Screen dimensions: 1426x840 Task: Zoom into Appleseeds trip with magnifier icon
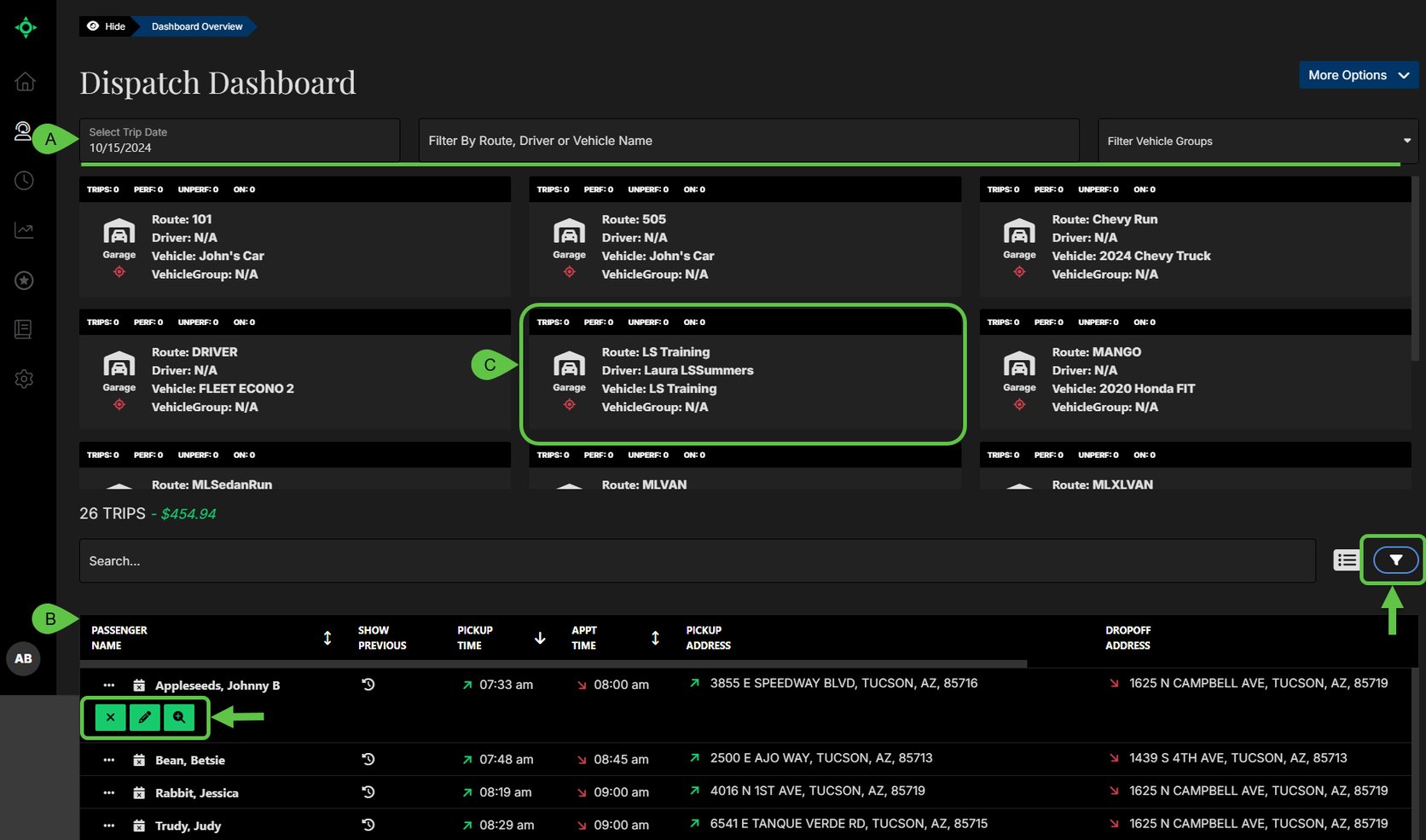click(178, 717)
